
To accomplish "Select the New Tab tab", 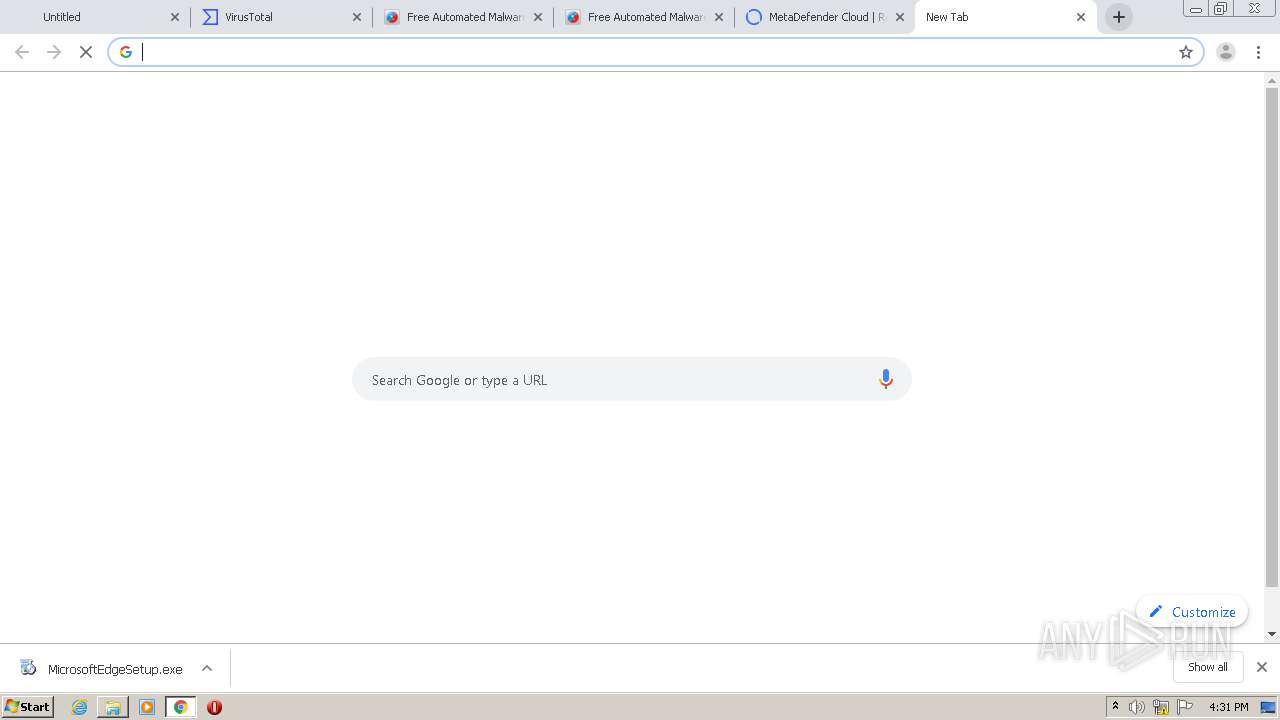I will (x=1005, y=17).
